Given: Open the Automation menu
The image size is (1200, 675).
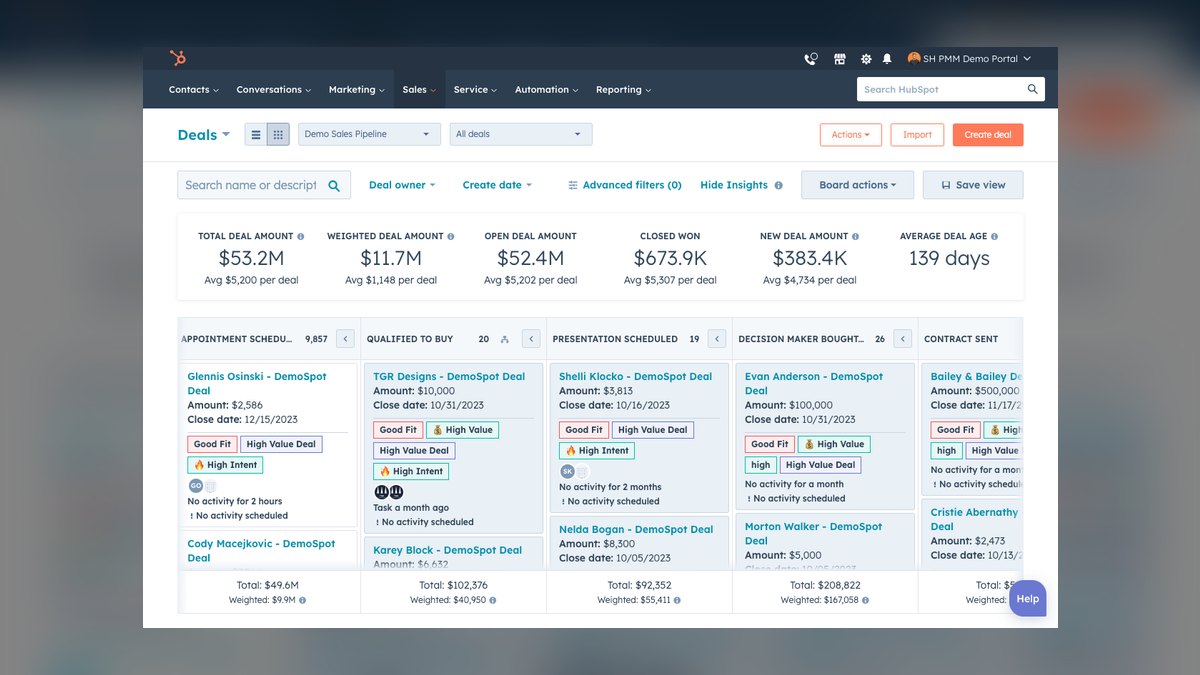Looking at the screenshot, I should point(546,90).
